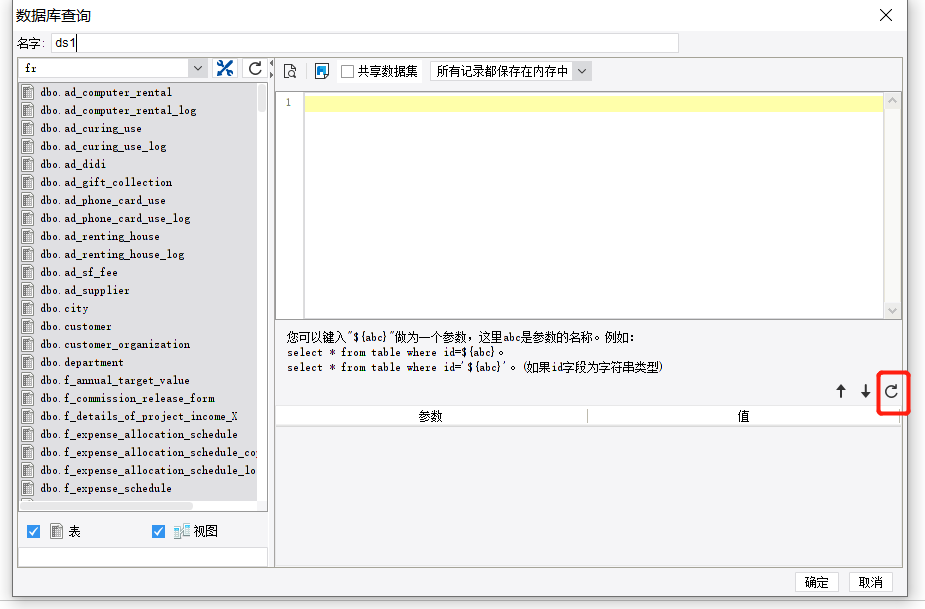Click the 名字 input field containing ds1
The height and width of the screenshot is (609, 925).
tap(365, 43)
